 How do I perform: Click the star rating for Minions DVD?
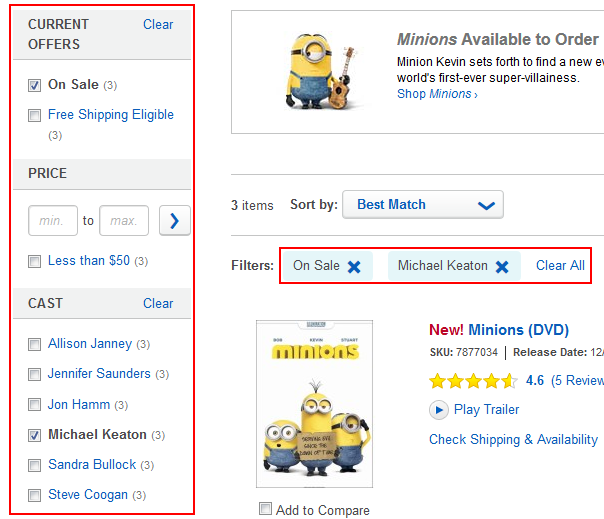pos(473,381)
